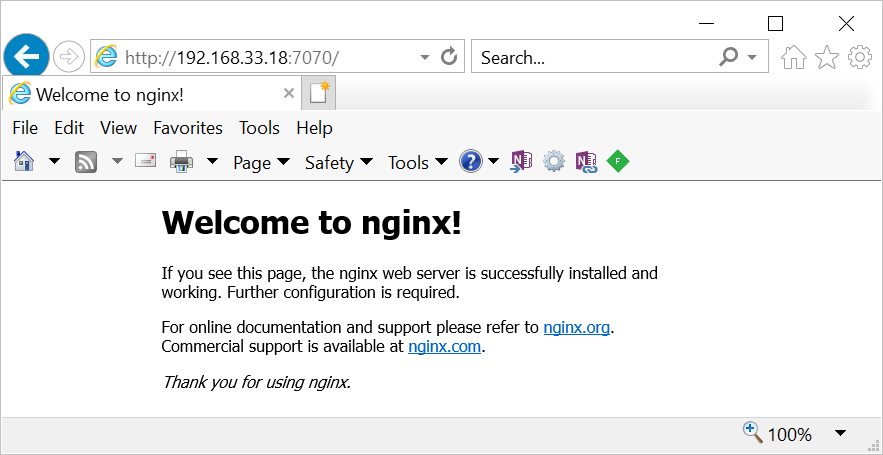Viewport: 883px width, 455px height.
Task: Open the Favorites menu in menu bar
Action: (188, 128)
